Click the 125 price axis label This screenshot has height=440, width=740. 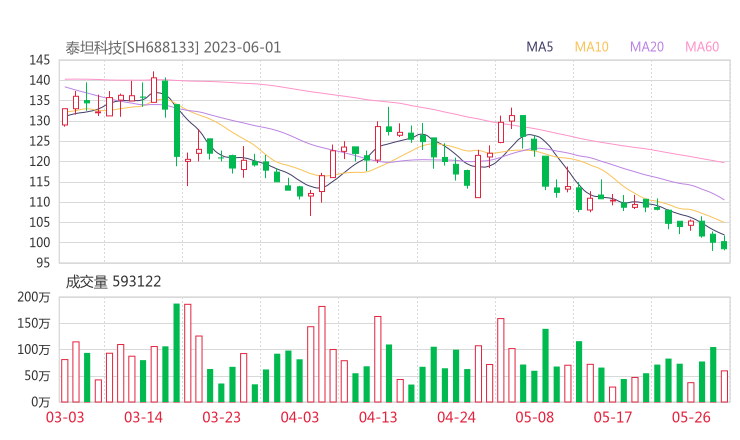[39, 141]
